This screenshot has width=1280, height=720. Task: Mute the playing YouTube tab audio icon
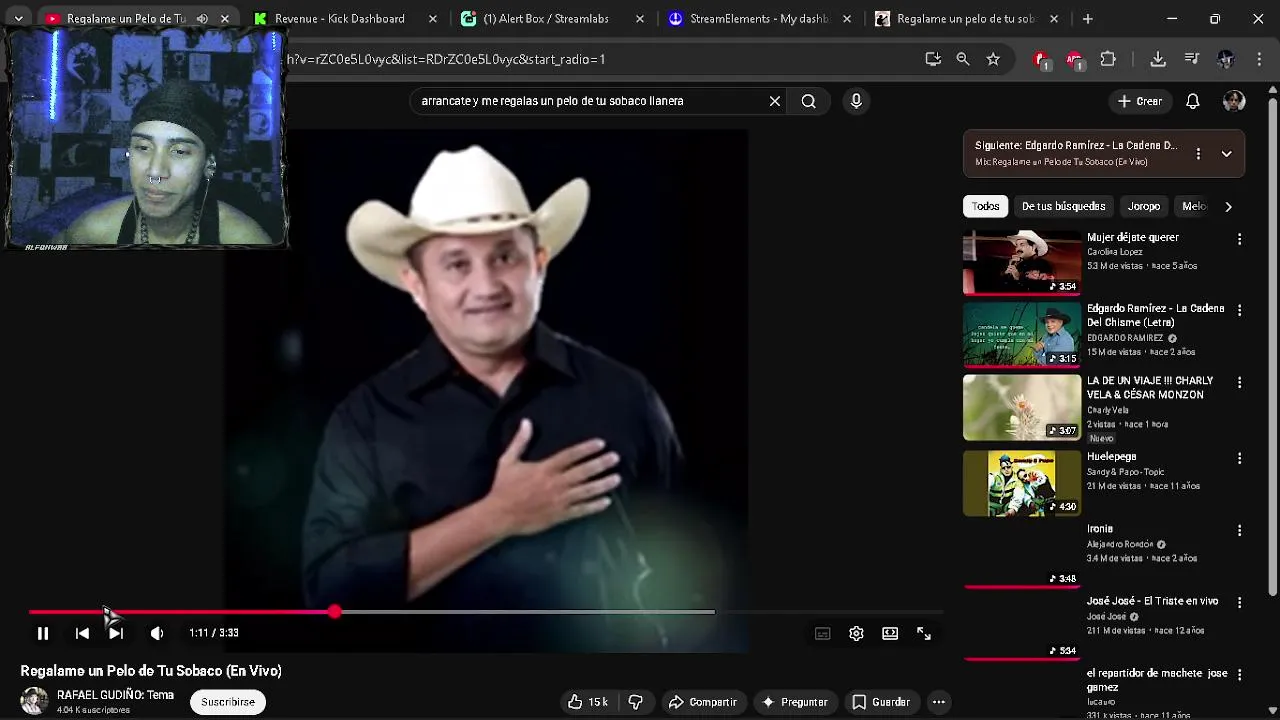[x=202, y=19]
